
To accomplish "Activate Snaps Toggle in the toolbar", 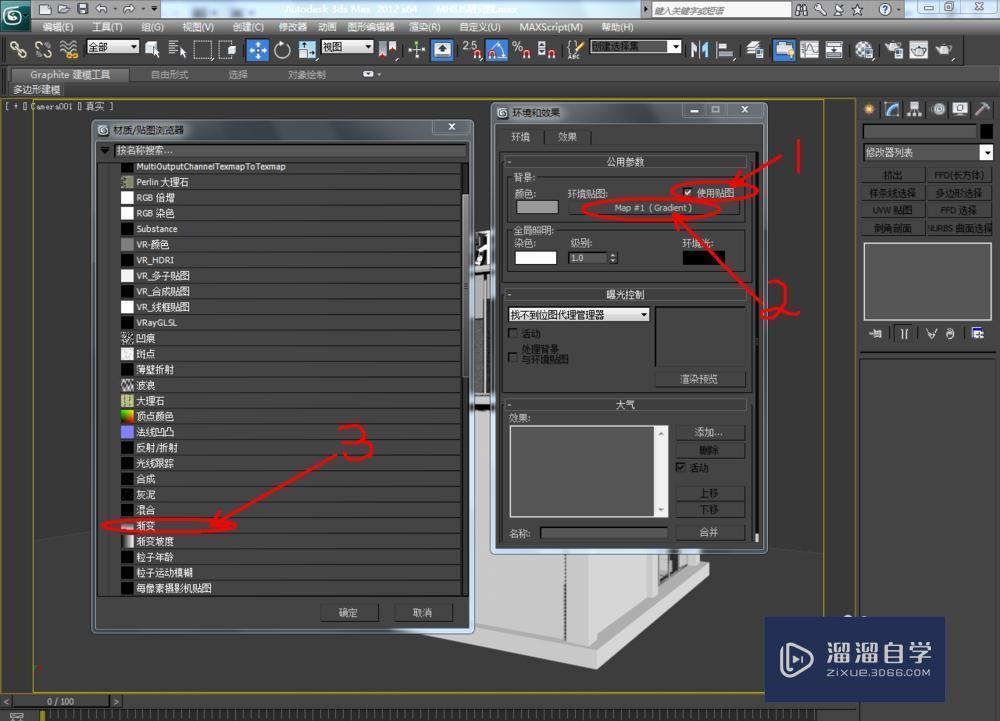I will tap(474, 50).
